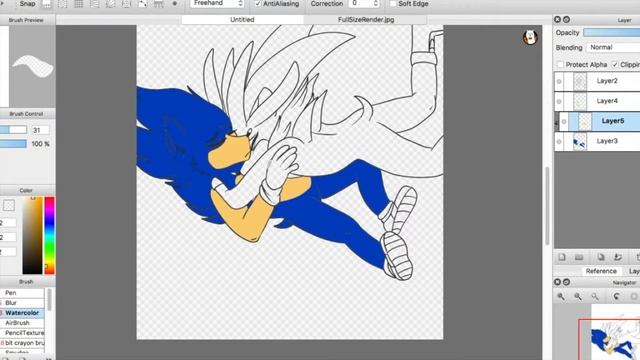Image resolution: width=640 pixels, height=360 pixels.
Task: Add a new layer folder
Action: pos(579,257)
